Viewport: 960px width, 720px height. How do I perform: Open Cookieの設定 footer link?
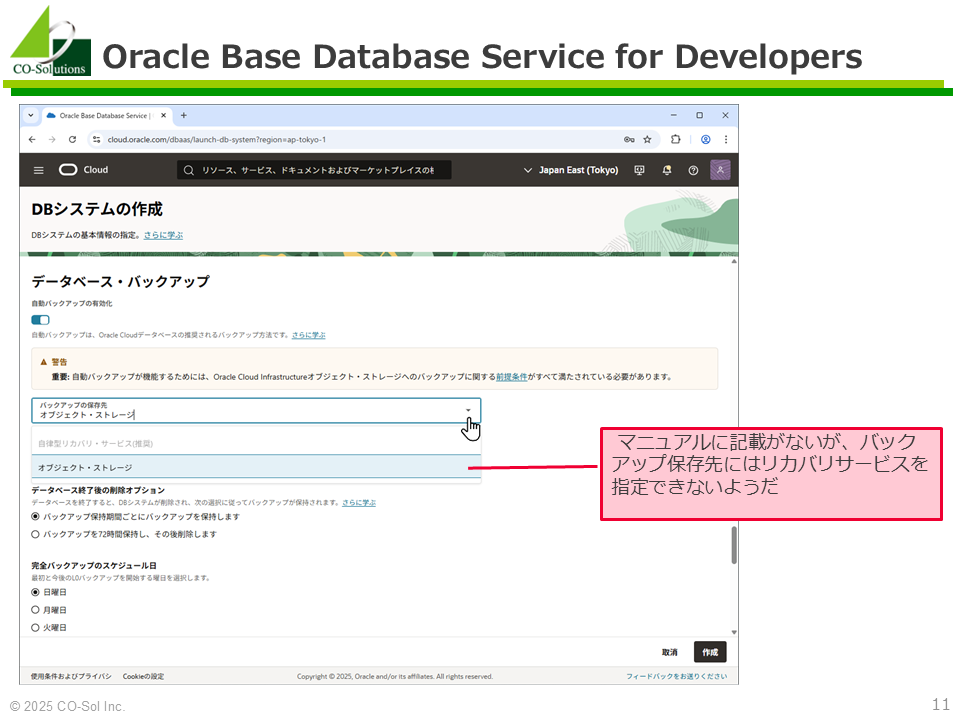[143, 677]
